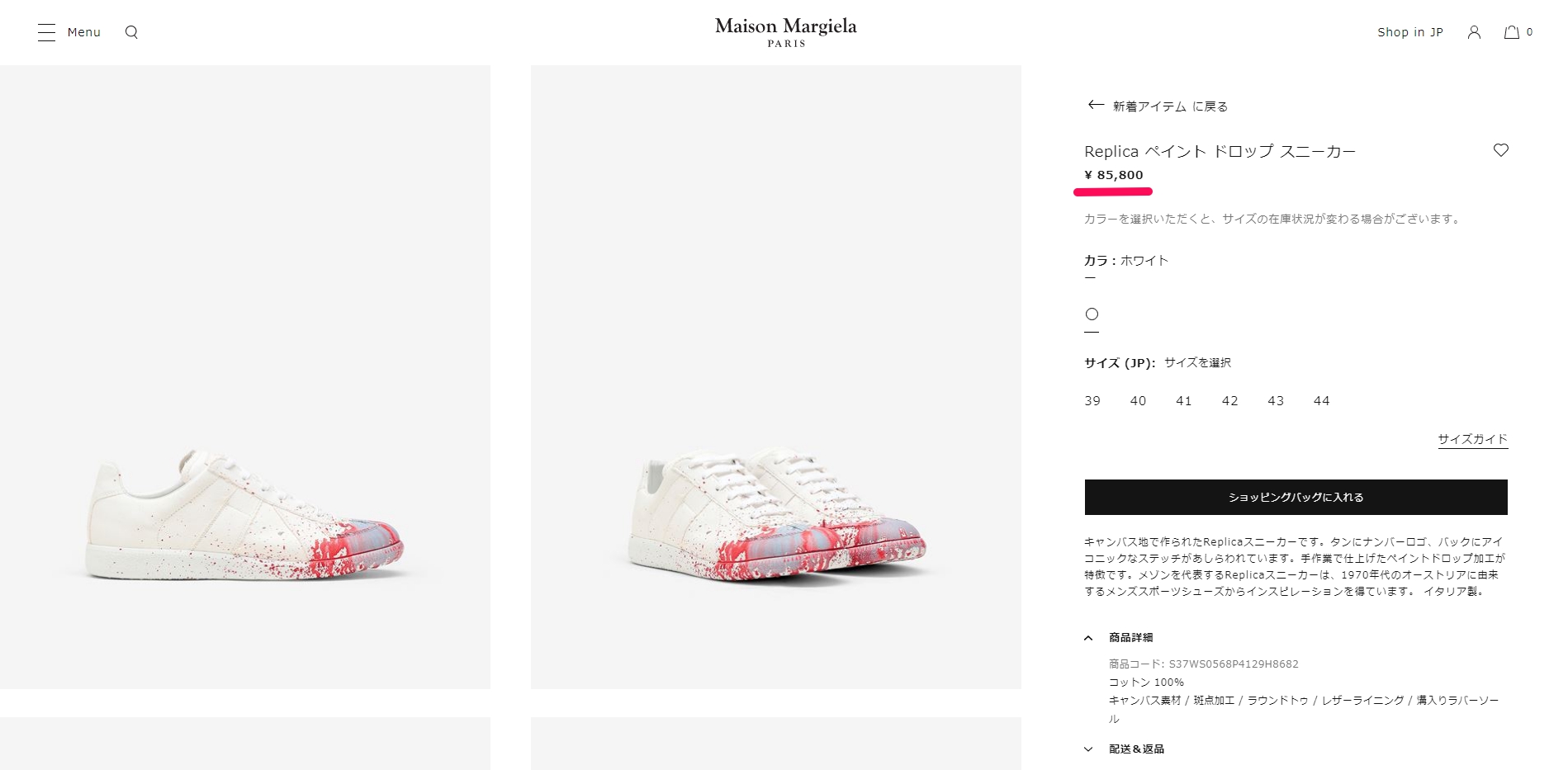
Task: Select size 44
Action: (1321, 401)
